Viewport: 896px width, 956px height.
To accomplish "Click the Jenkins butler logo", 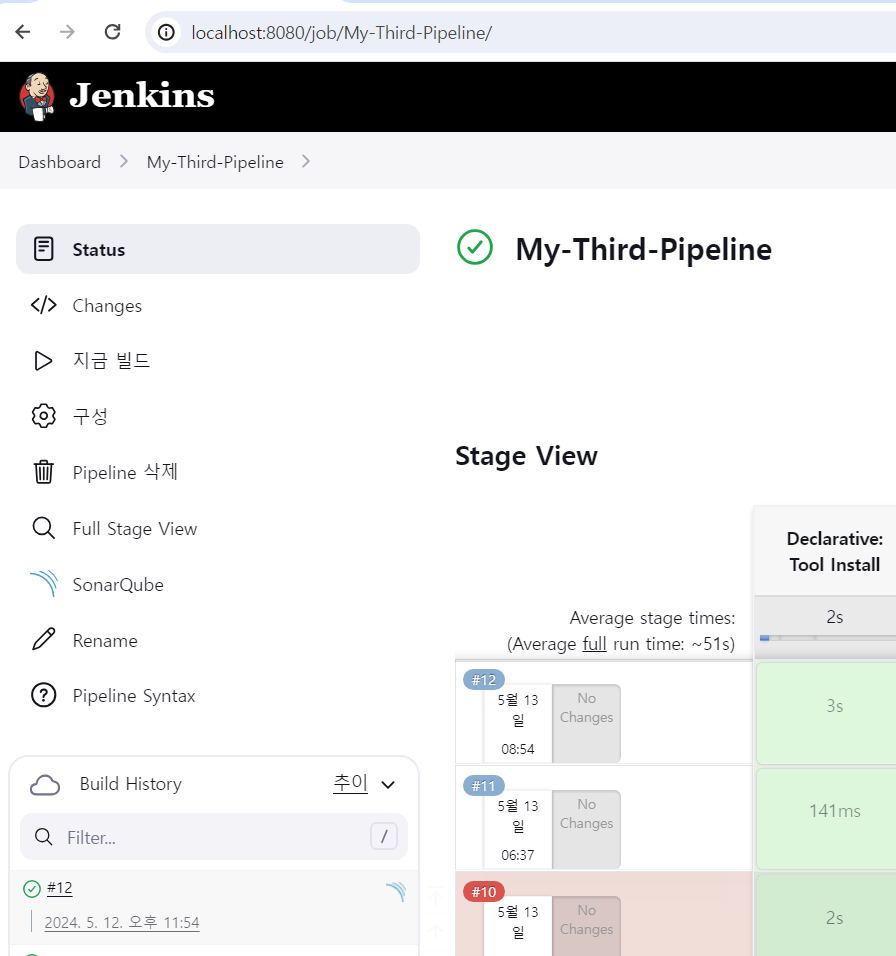I will (x=37, y=96).
